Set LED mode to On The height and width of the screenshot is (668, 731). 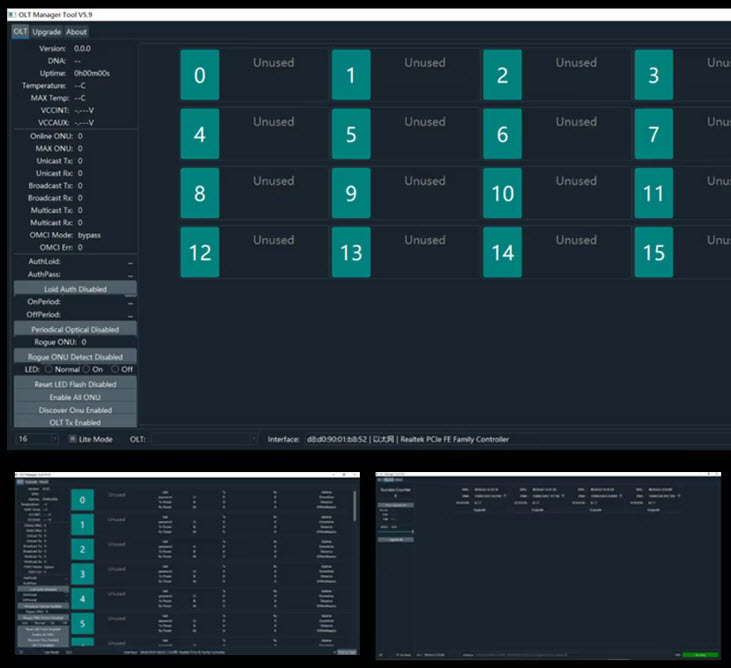pyautogui.click(x=88, y=369)
